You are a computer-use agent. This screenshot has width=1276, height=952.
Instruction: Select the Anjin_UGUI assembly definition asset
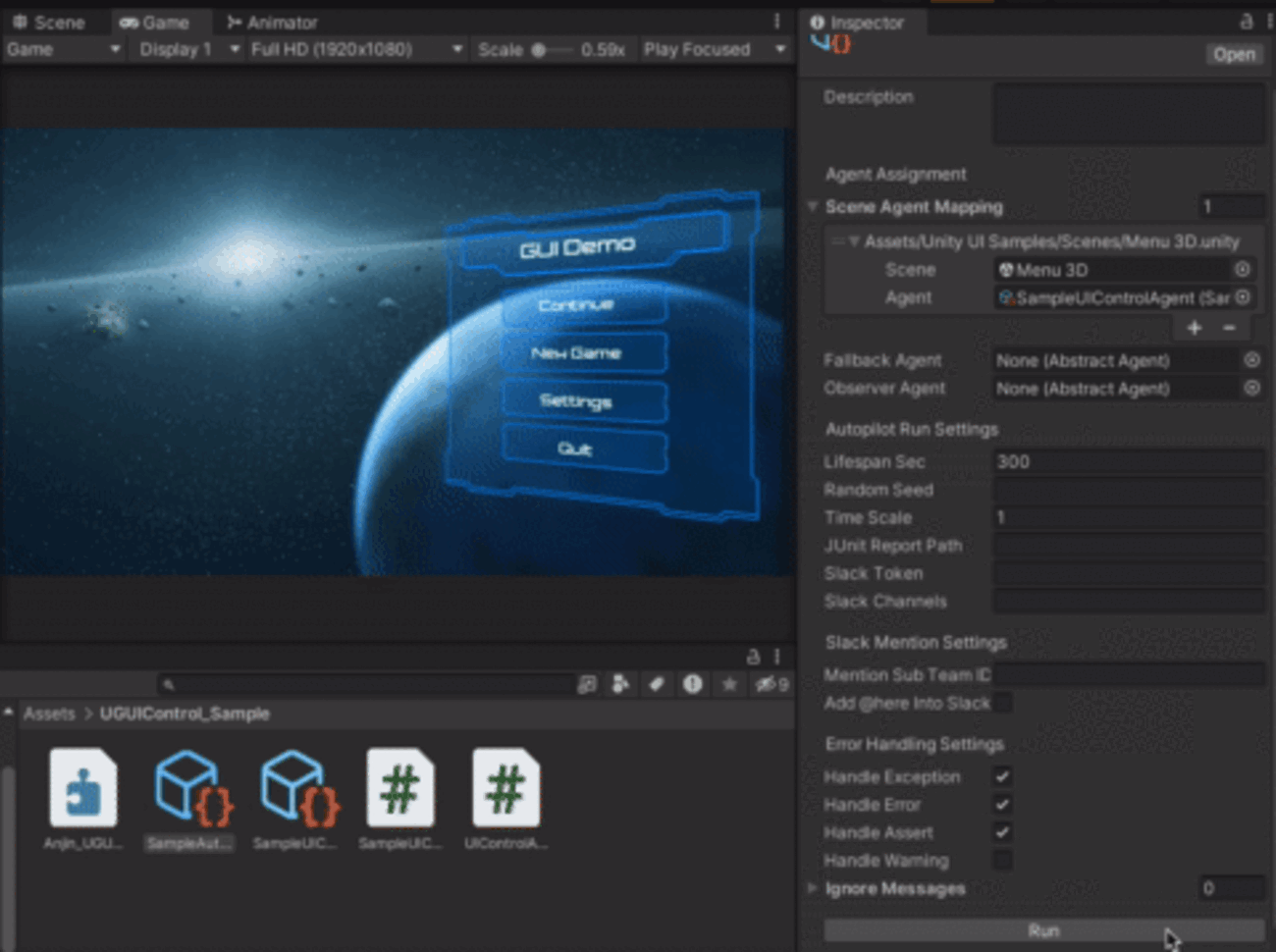[83, 789]
